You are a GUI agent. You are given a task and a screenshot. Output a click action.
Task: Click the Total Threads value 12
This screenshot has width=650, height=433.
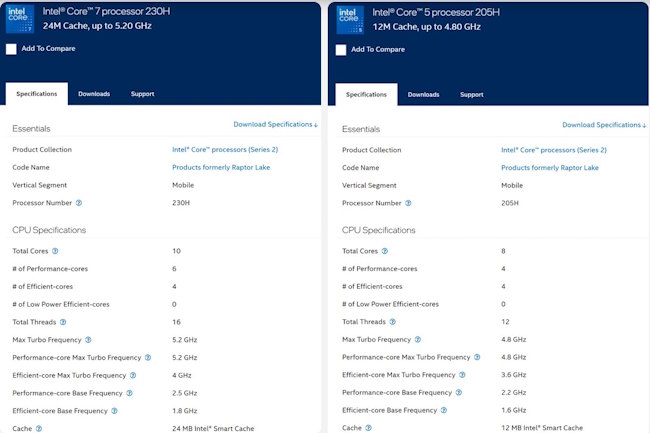(505, 322)
